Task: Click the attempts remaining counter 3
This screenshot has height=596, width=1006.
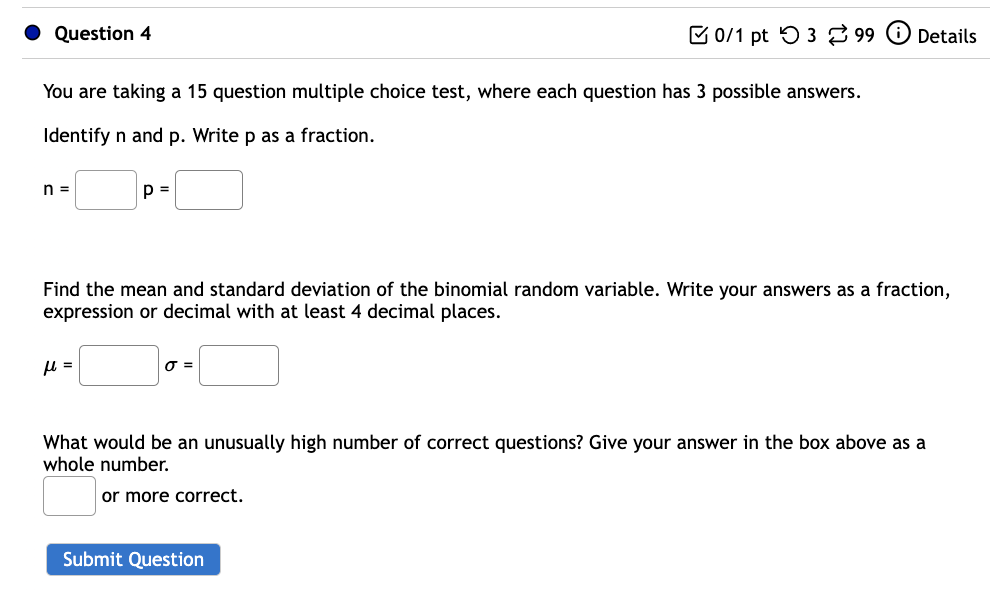Action: (812, 35)
